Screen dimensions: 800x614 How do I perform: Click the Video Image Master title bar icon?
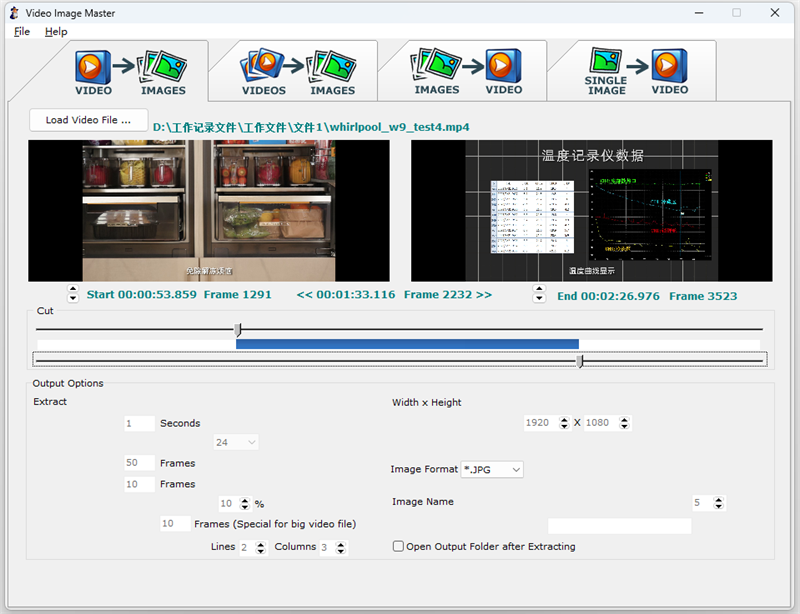pos(12,13)
